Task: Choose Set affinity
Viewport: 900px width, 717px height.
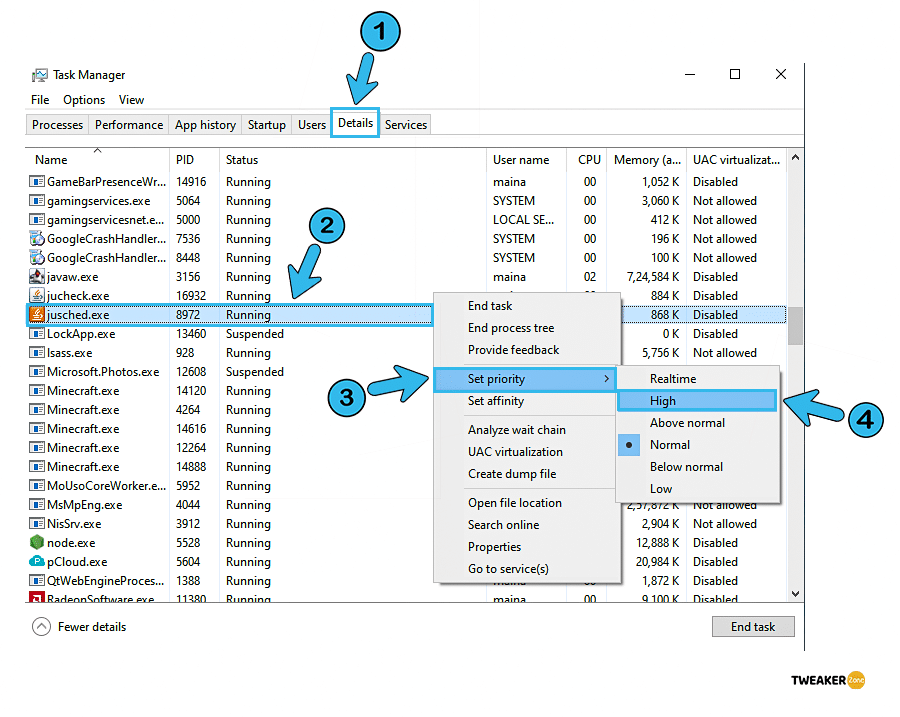Action: [525, 401]
